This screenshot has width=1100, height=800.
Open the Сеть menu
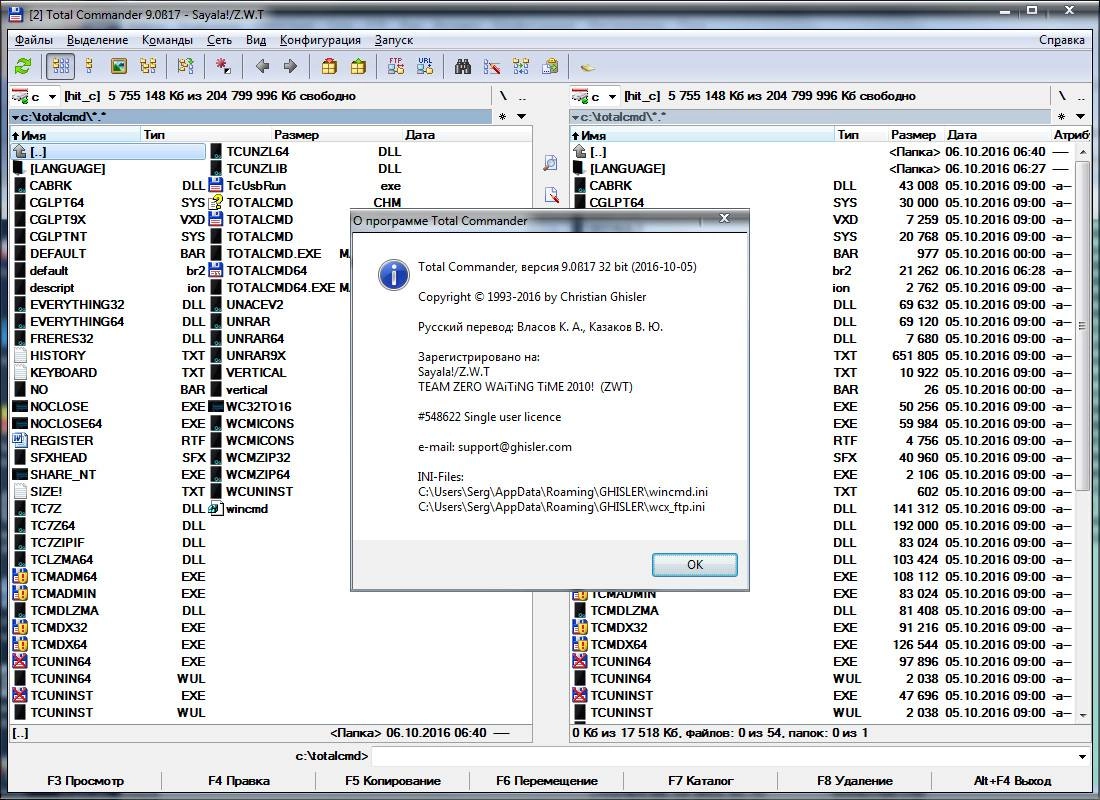point(219,40)
